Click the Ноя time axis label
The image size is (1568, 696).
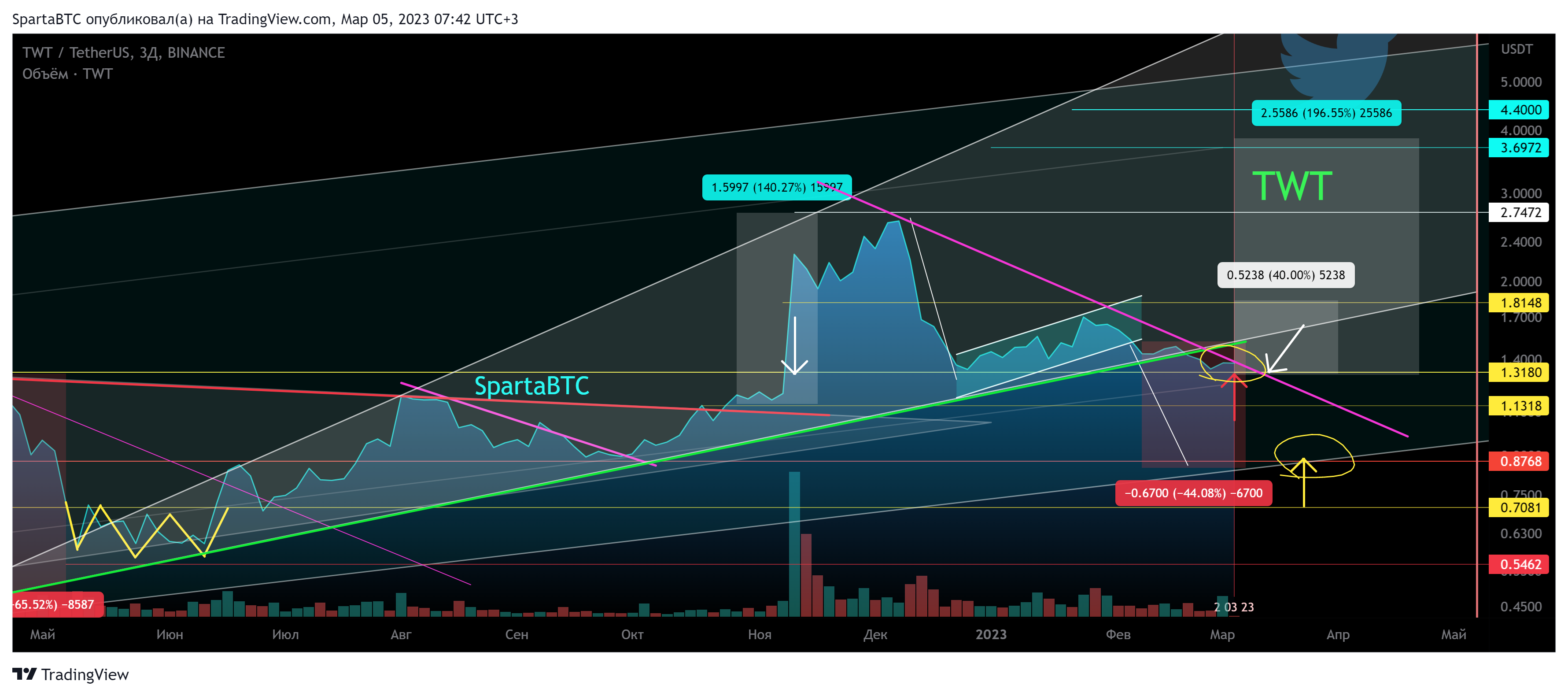coord(759,634)
